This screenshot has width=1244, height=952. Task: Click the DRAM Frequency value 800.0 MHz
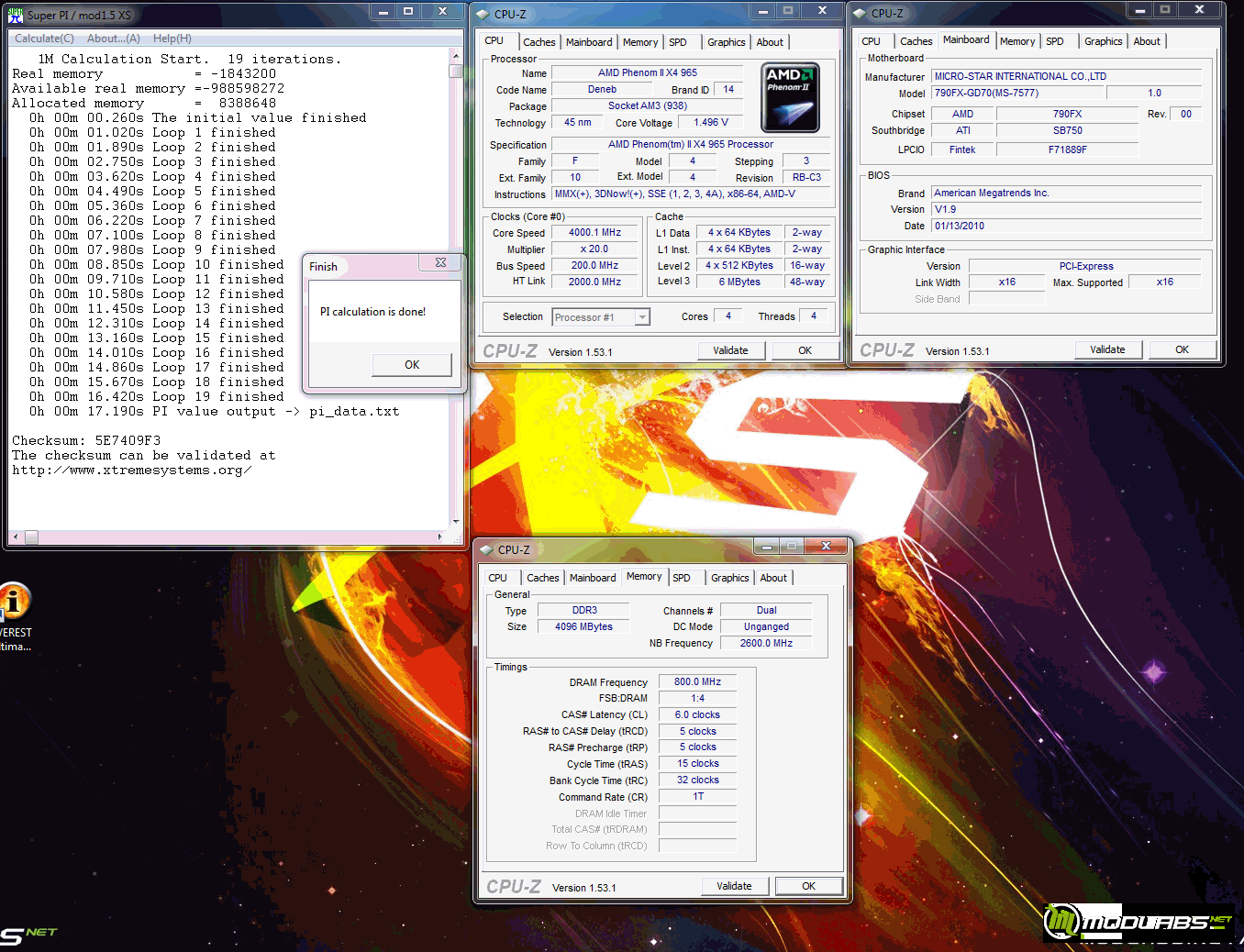(x=697, y=682)
